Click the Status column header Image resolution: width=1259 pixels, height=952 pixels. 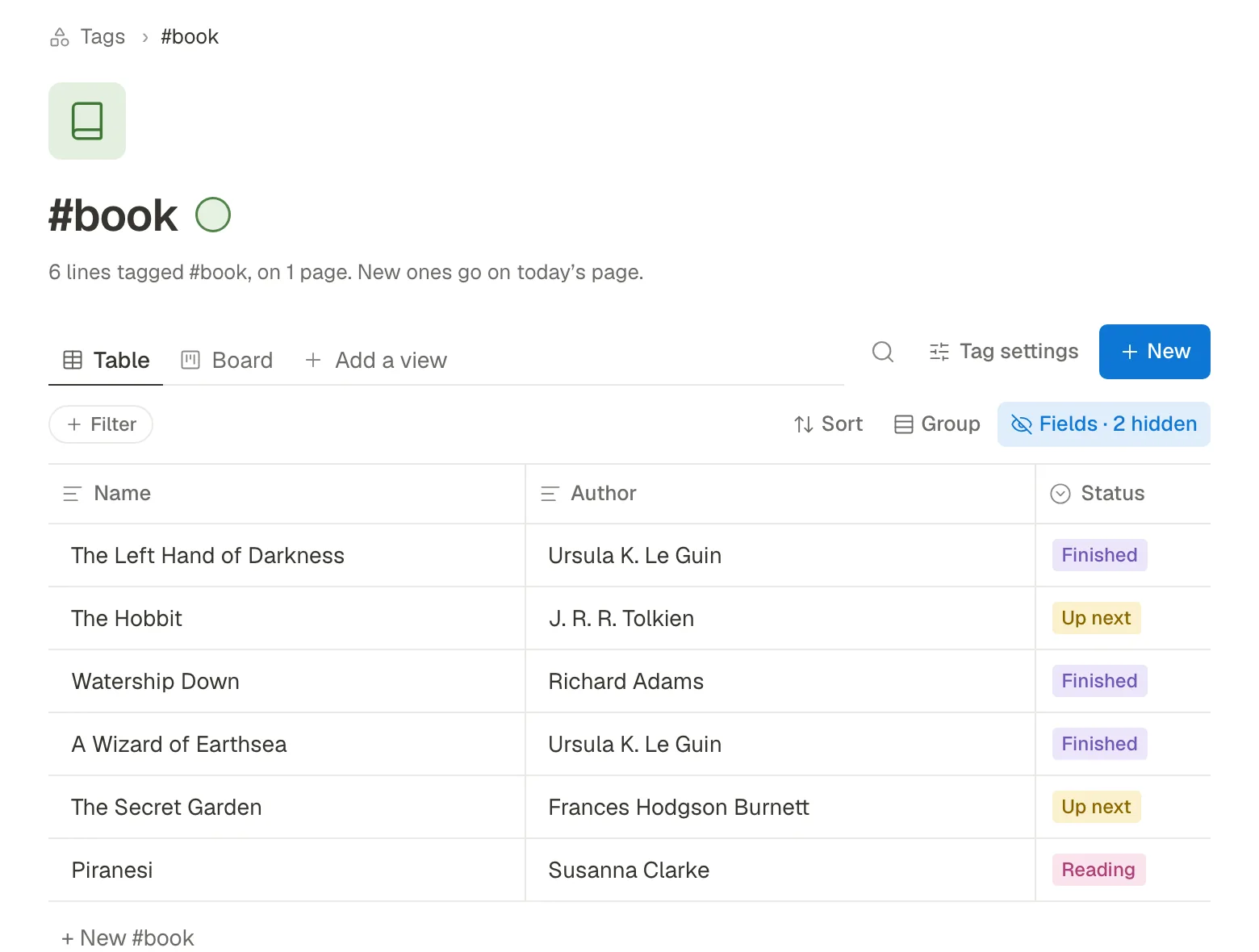[1123, 494]
